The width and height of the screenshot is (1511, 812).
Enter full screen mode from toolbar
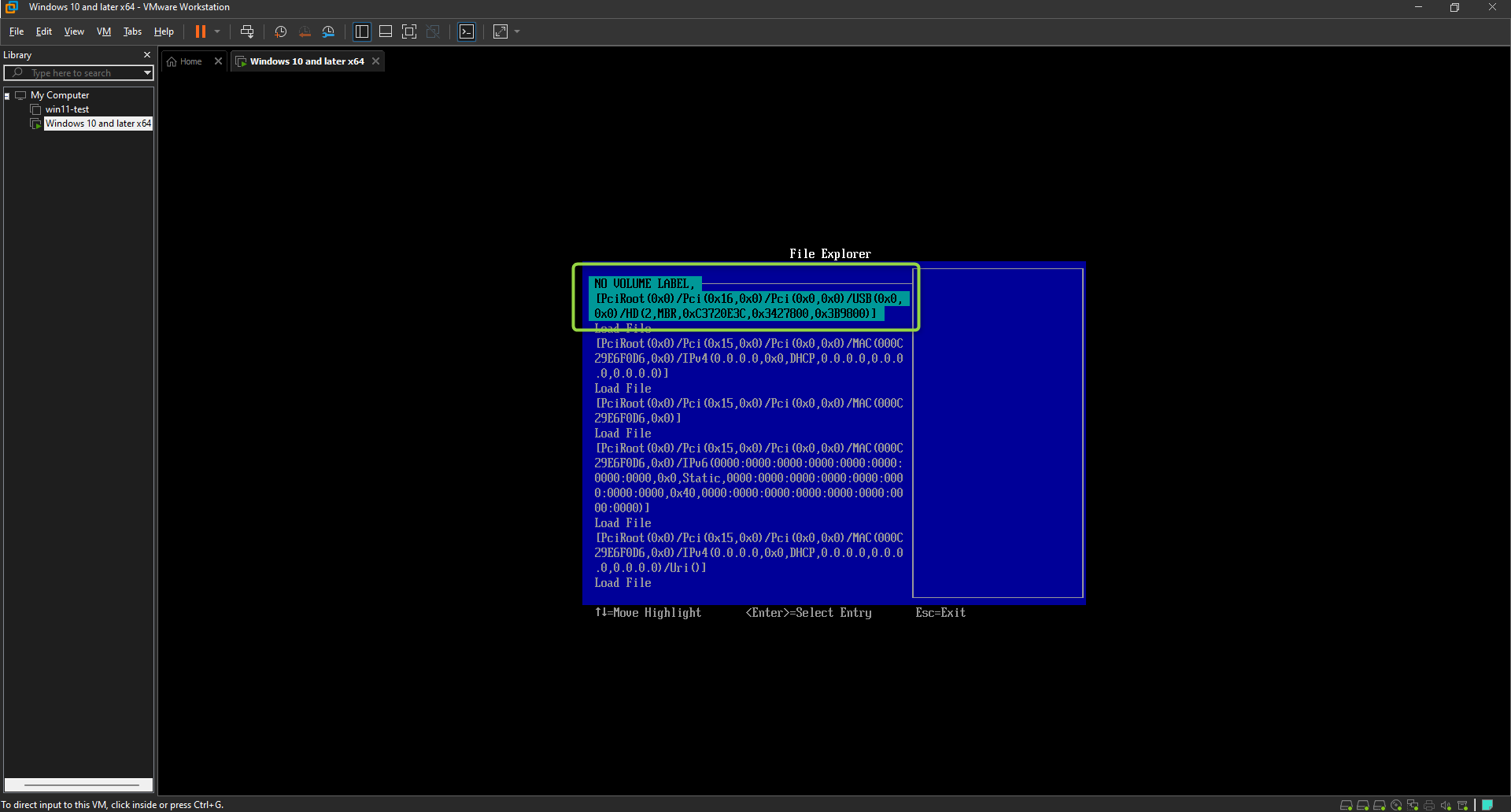409,31
